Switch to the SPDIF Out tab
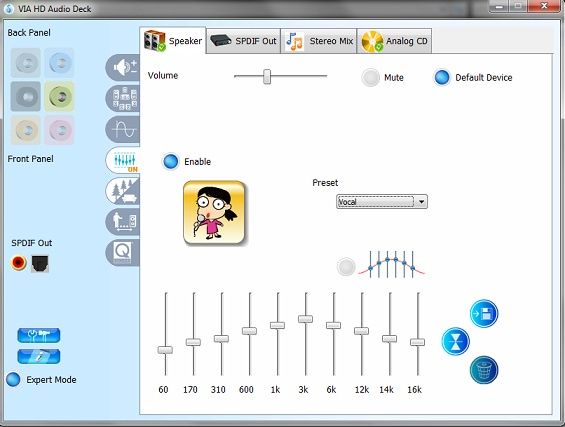 (x=244, y=41)
